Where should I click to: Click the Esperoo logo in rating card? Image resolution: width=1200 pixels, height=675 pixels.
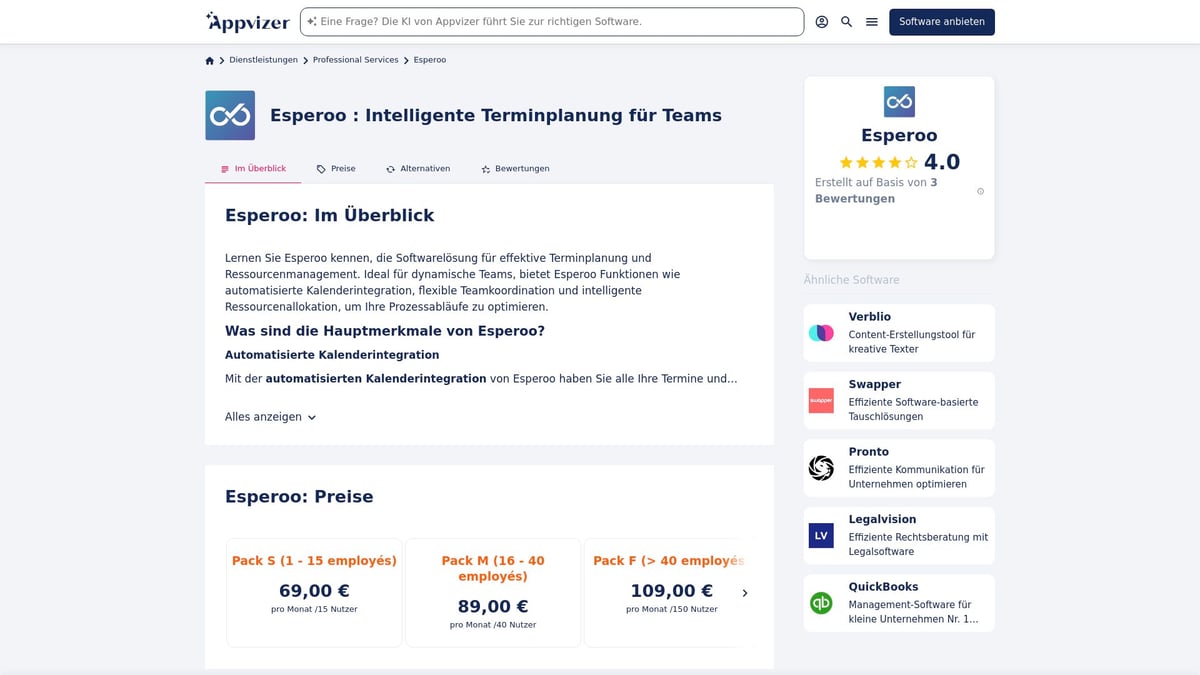(x=899, y=102)
